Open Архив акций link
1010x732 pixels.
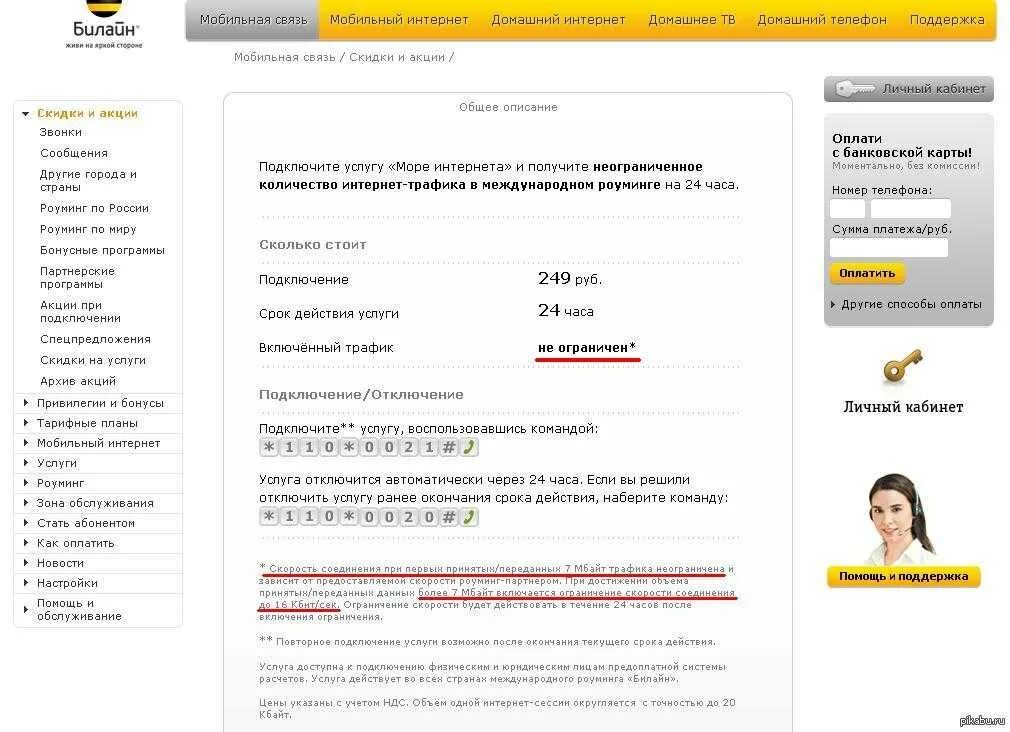pos(78,381)
